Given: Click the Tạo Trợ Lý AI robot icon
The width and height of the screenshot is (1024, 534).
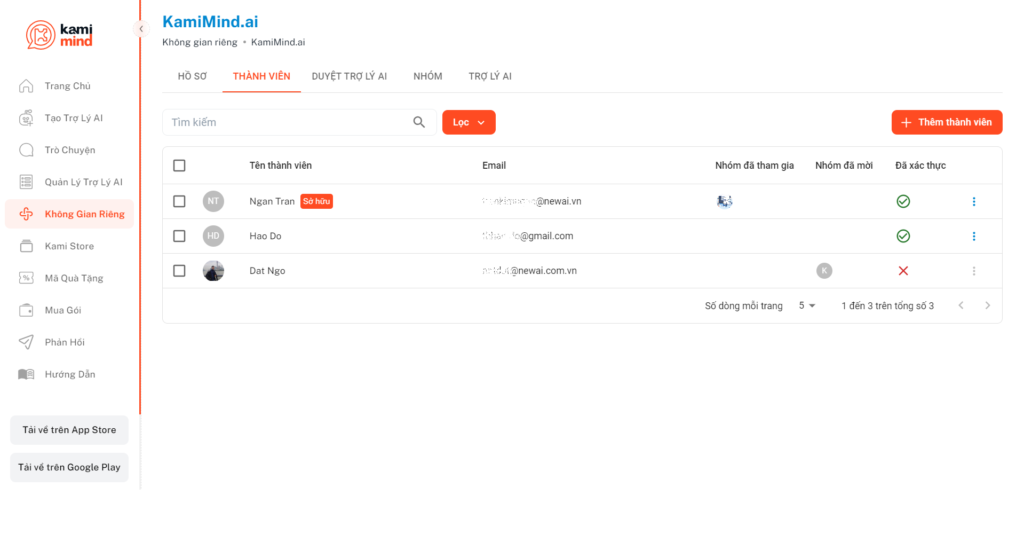Looking at the screenshot, I should (x=26, y=118).
